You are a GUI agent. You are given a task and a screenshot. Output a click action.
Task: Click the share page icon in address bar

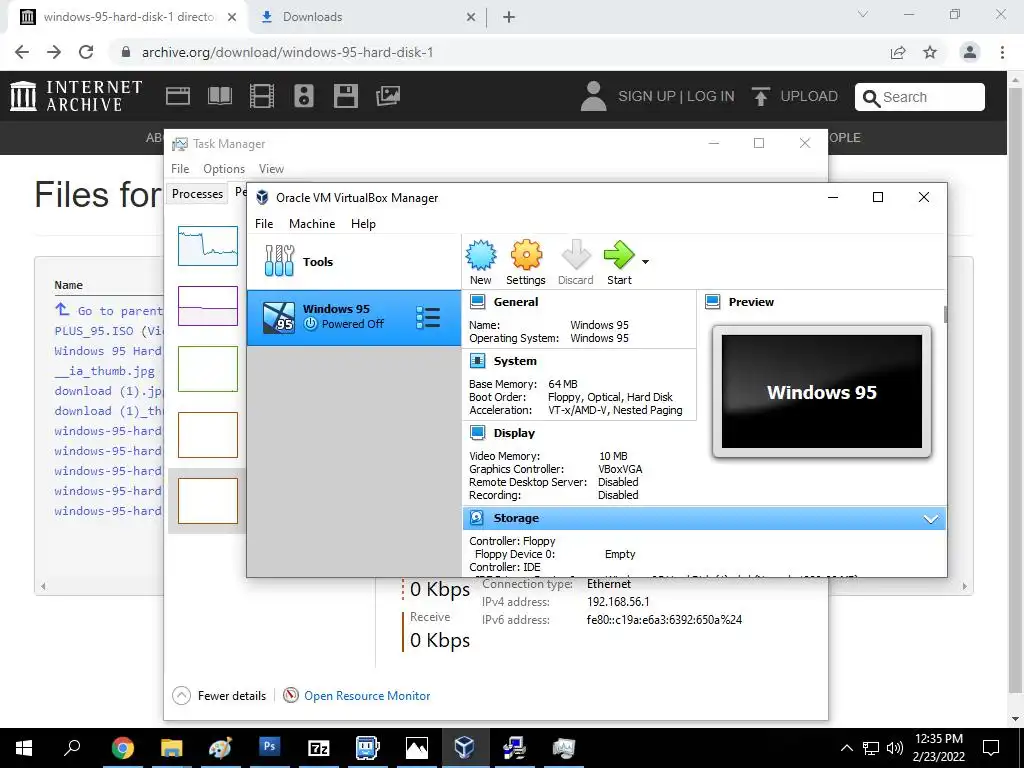point(898,52)
